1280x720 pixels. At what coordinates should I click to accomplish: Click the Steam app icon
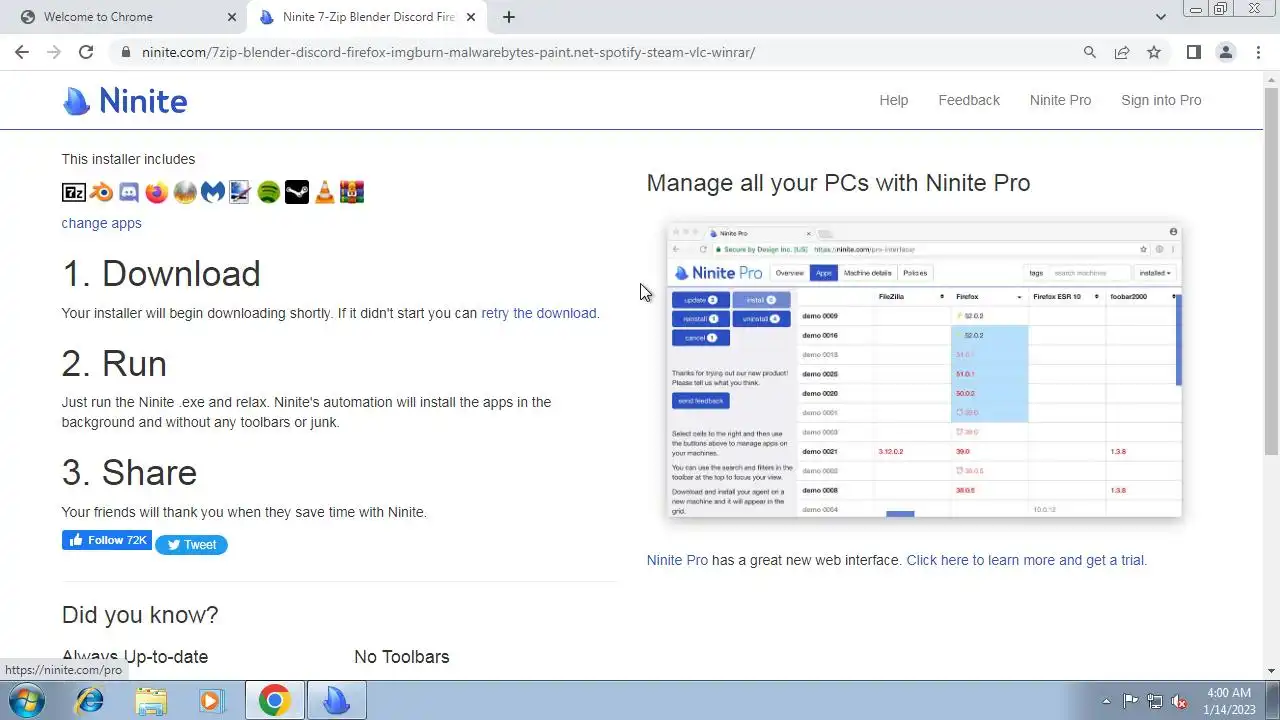pos(297,192)
